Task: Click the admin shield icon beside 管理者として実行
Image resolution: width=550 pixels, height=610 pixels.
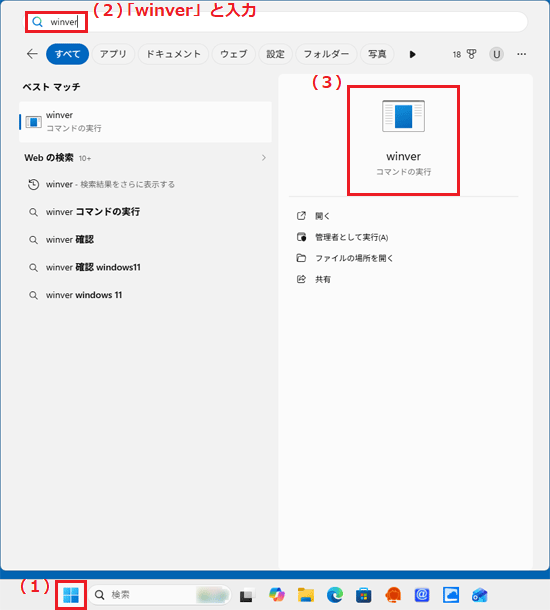Action: [301, 237]
